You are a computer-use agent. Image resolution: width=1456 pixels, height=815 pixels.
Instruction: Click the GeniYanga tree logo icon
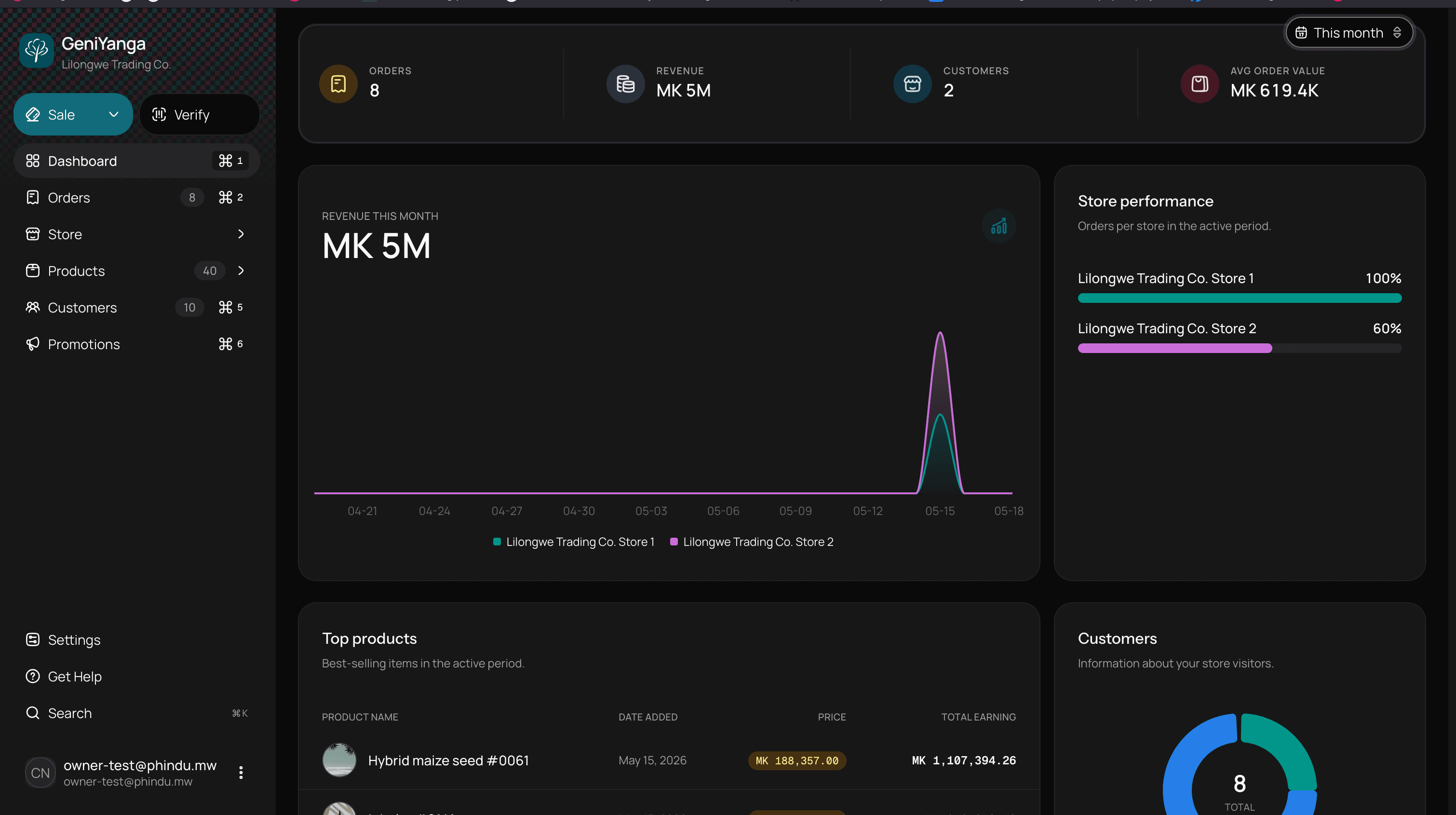tap(37, 50)
